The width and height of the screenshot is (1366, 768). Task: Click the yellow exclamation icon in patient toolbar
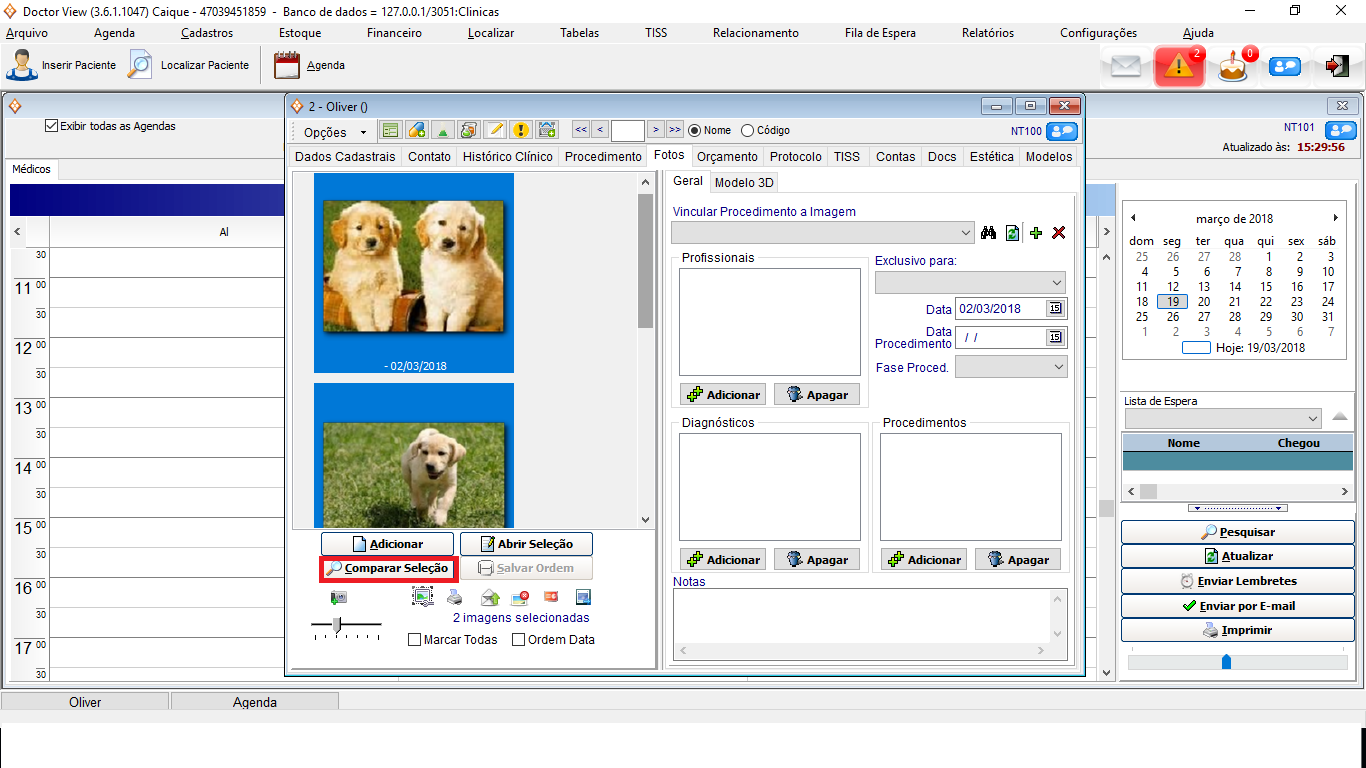[520, 131]
